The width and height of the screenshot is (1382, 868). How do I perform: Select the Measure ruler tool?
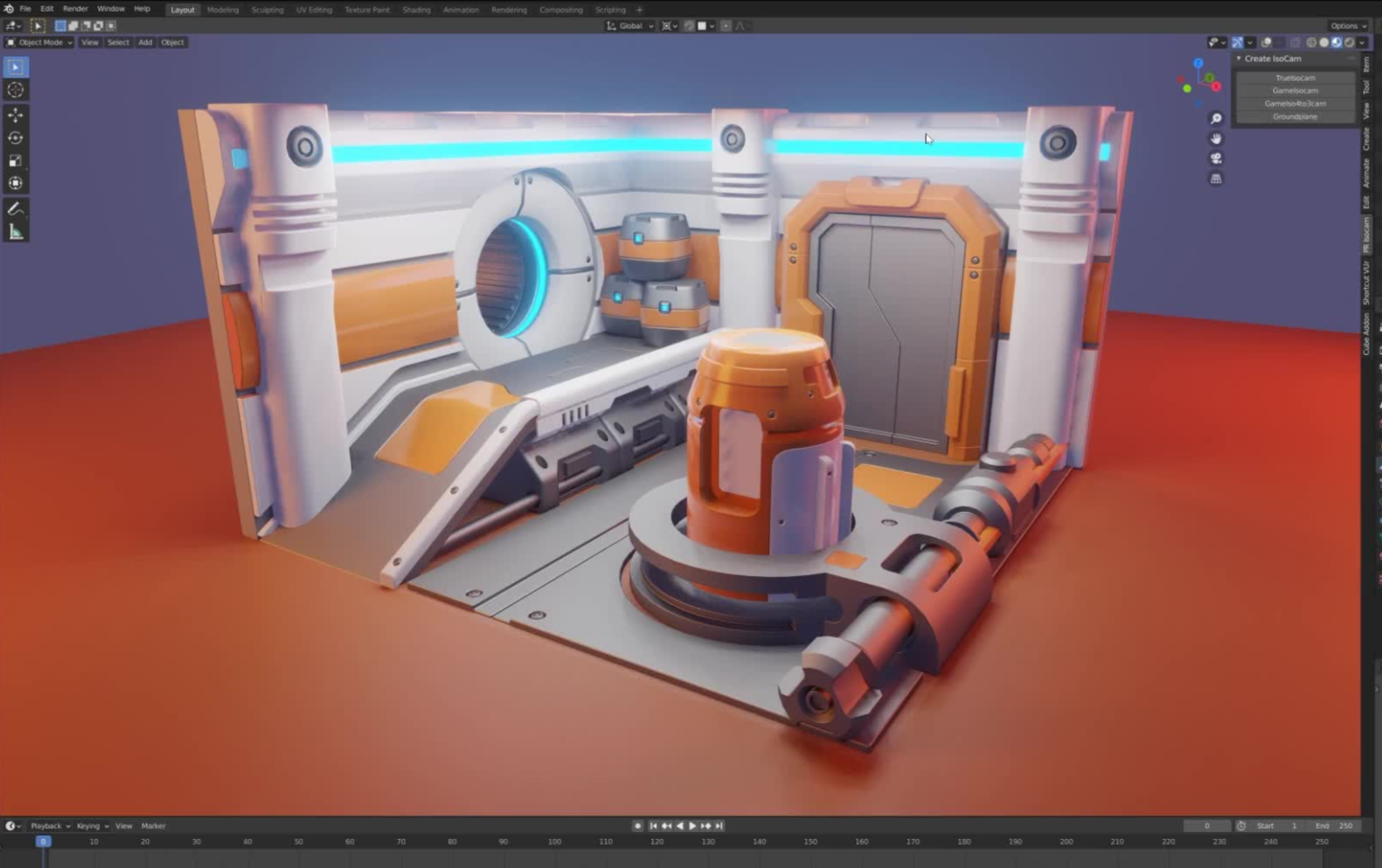(15, 233)
